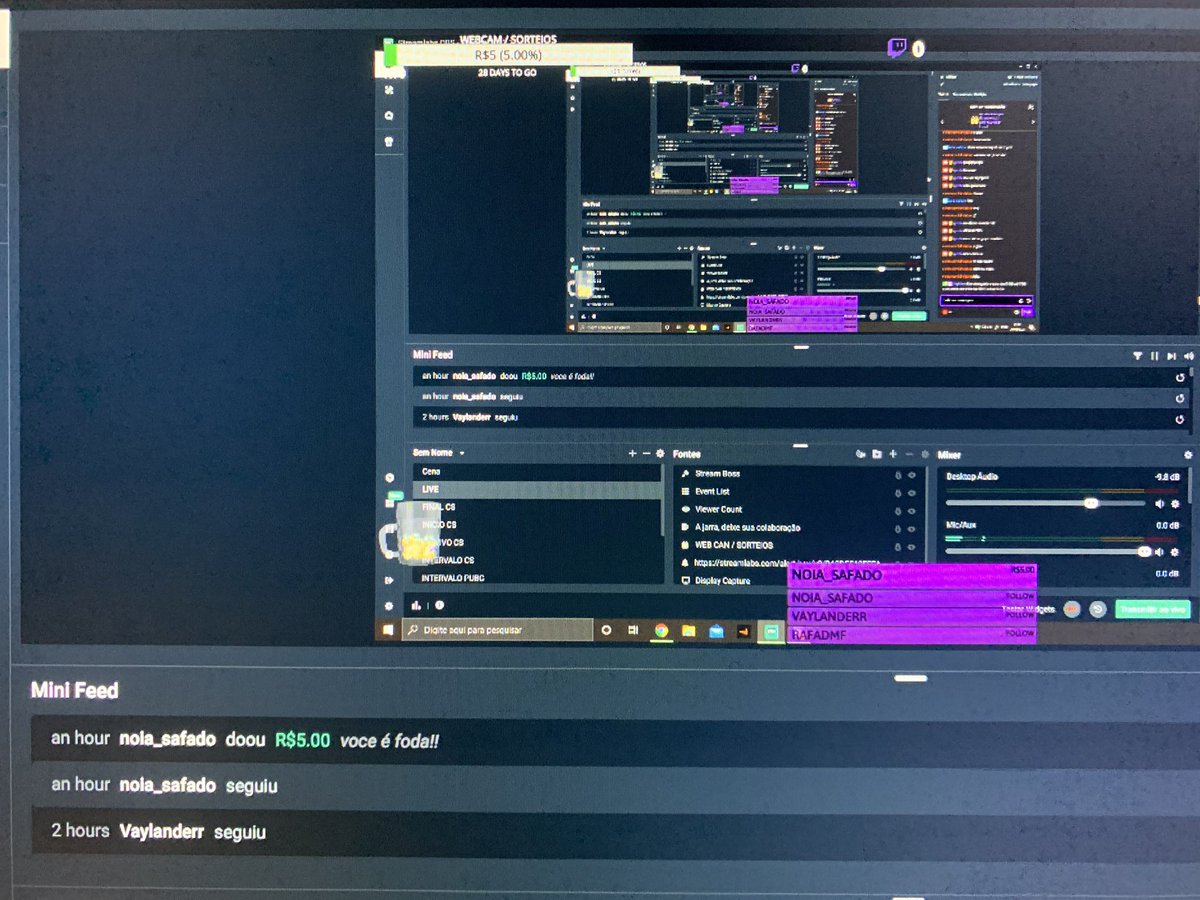Open source properties gear in the Fontes header

(925, 454)
